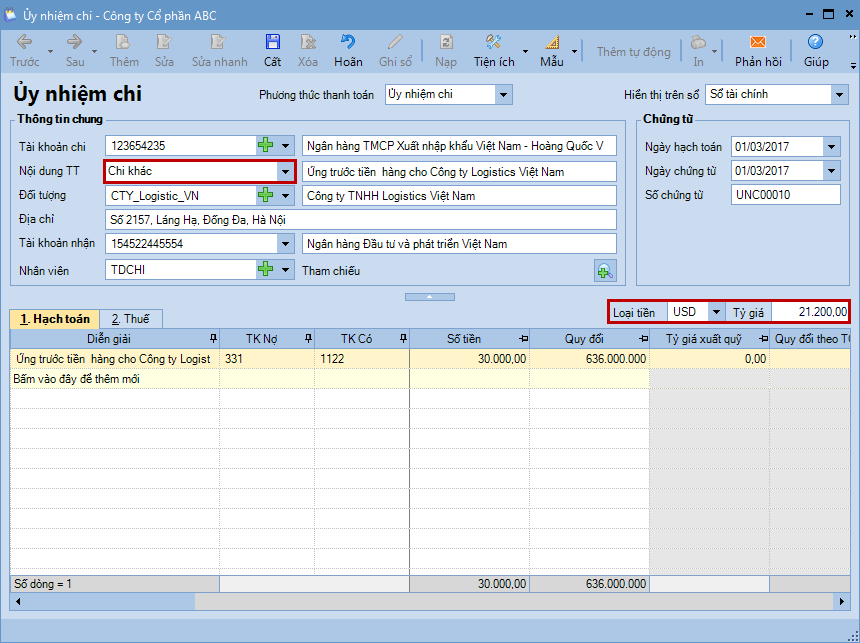
Task: Click horizontal scrollbar left arrow
Action: (x=18, y=602)
